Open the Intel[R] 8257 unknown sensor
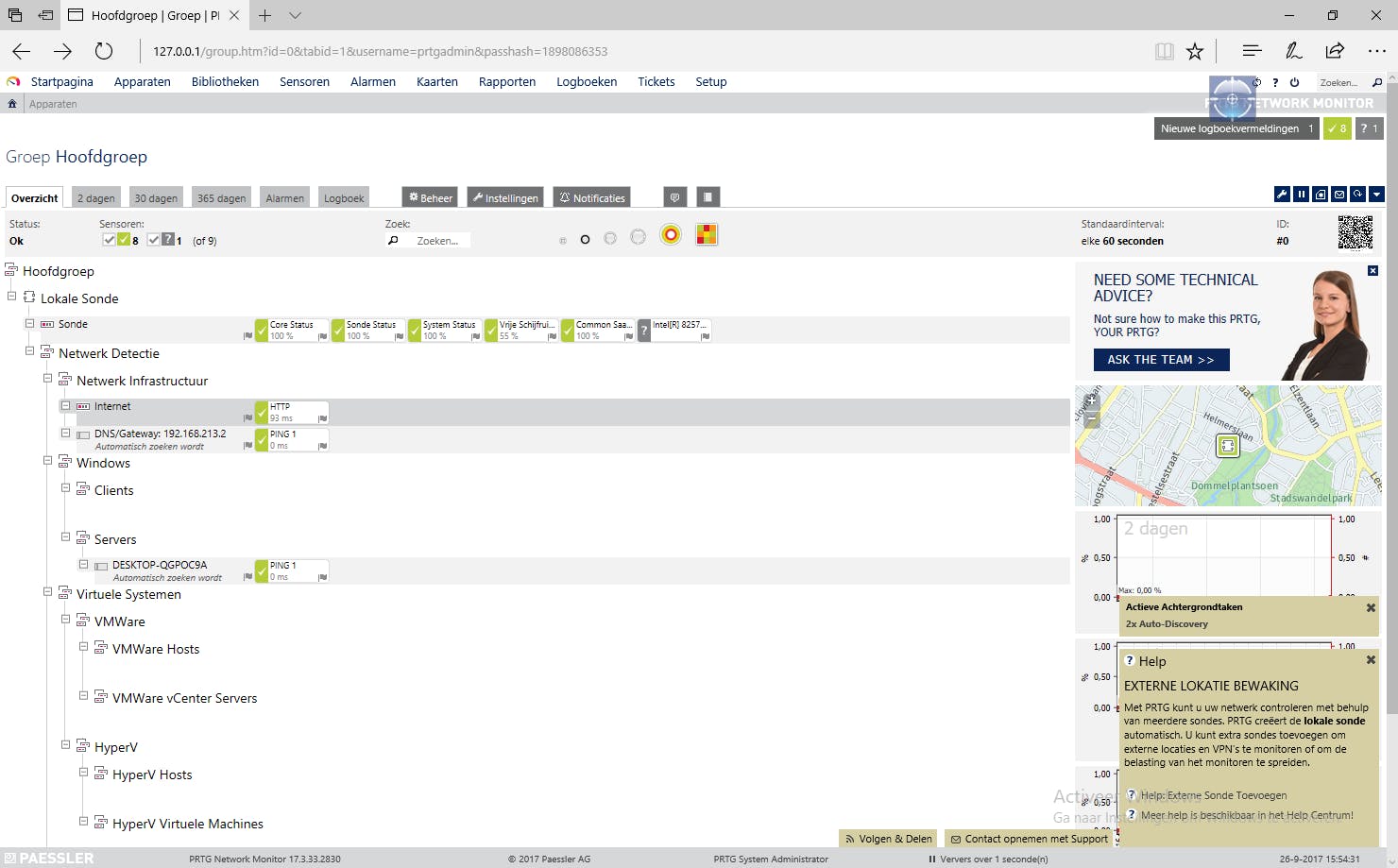Screen dimensions: 1398x868 pyautogui.click(x=674, y=330)
